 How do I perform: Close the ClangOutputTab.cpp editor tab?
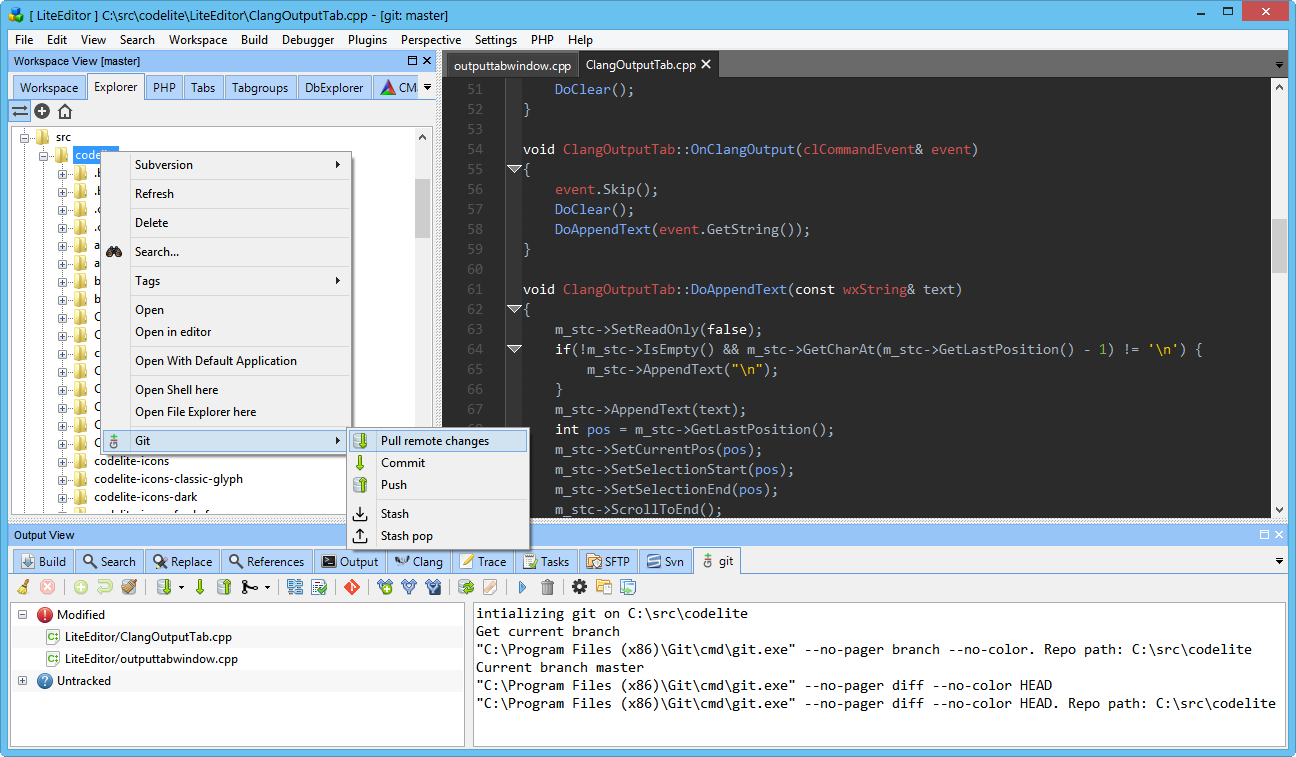click(706, 64)
